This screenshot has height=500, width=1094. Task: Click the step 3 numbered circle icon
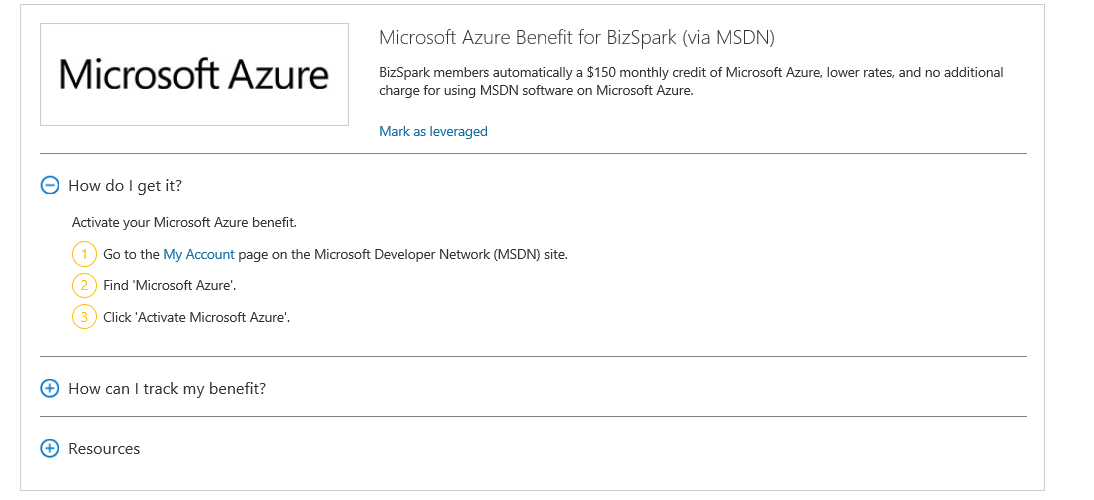pyautogui.click(x=84, y=317)
